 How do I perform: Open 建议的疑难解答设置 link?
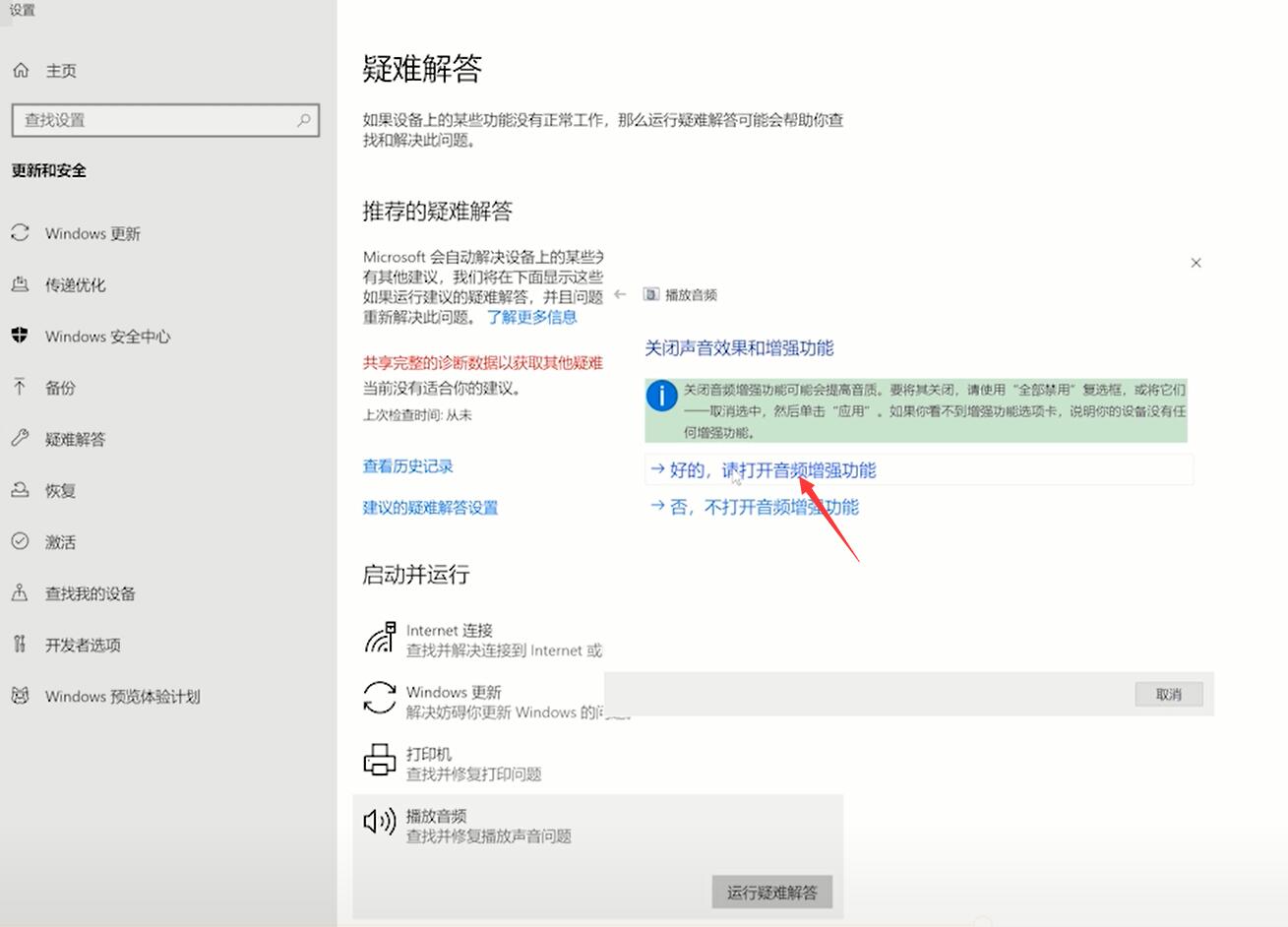(x=430, y=507)
